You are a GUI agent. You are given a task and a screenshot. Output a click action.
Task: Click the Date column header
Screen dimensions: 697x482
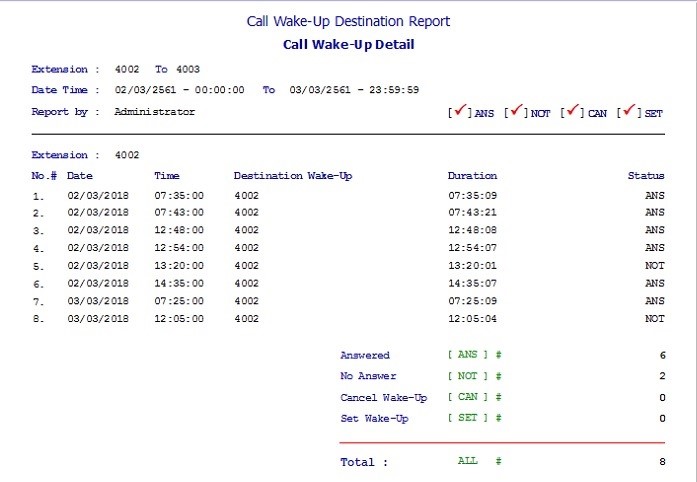(x=79, y=176)
